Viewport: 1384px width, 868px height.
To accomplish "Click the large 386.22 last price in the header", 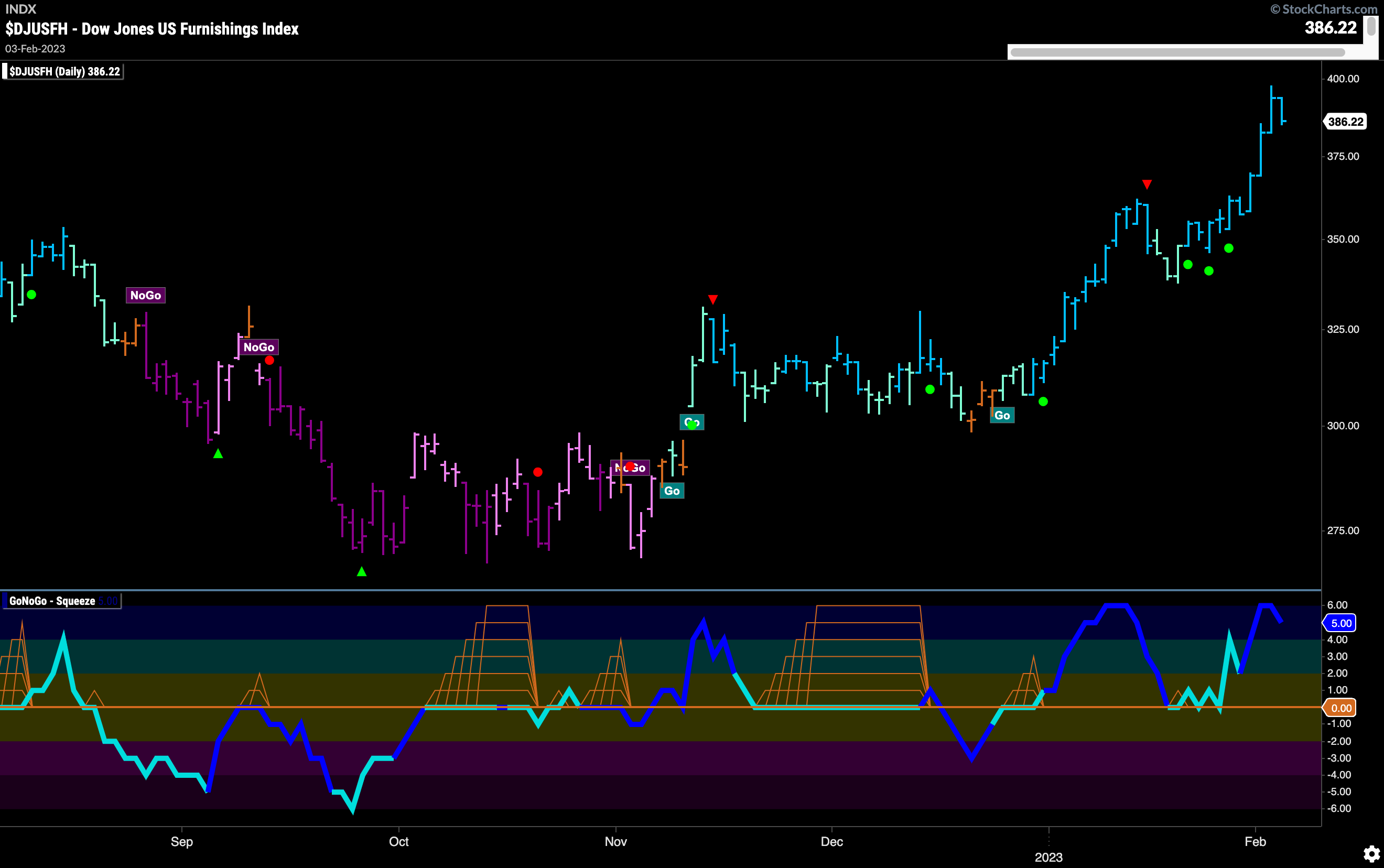I will point(1331,28).
